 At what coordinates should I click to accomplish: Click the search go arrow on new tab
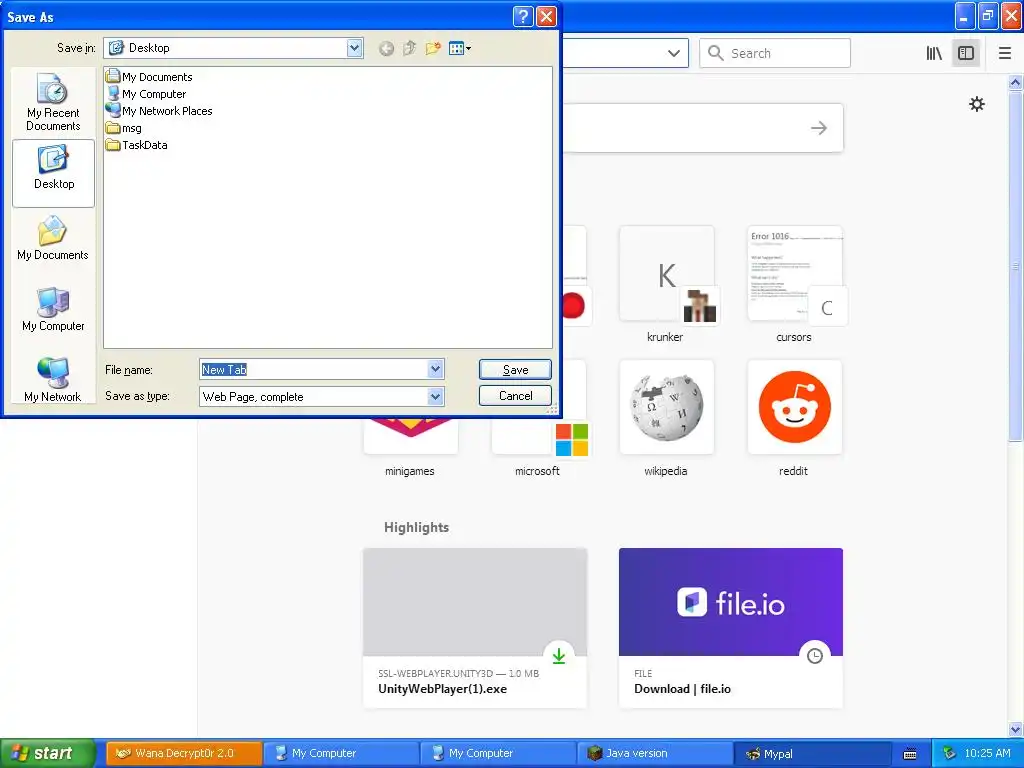coord(818,128)
